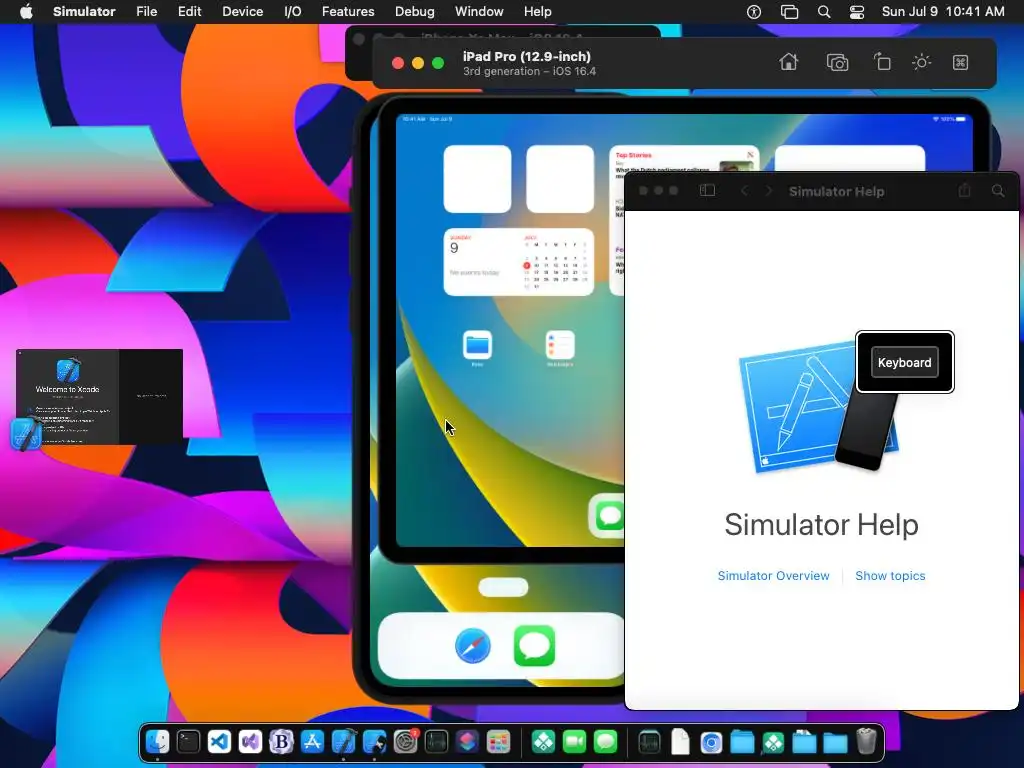This screenshot has width=1024, height=768.
Task: Click the accessibility icon in the menu bar
Action: [x=754, y=12]
